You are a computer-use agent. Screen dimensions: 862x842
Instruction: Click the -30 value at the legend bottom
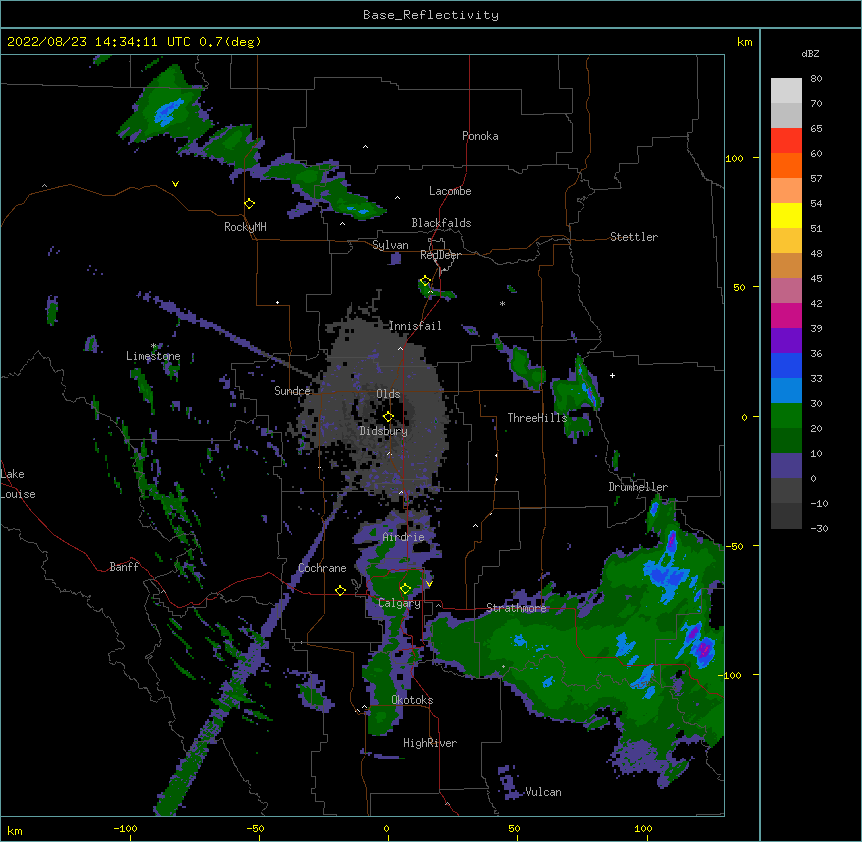click(x=819, y=529)
